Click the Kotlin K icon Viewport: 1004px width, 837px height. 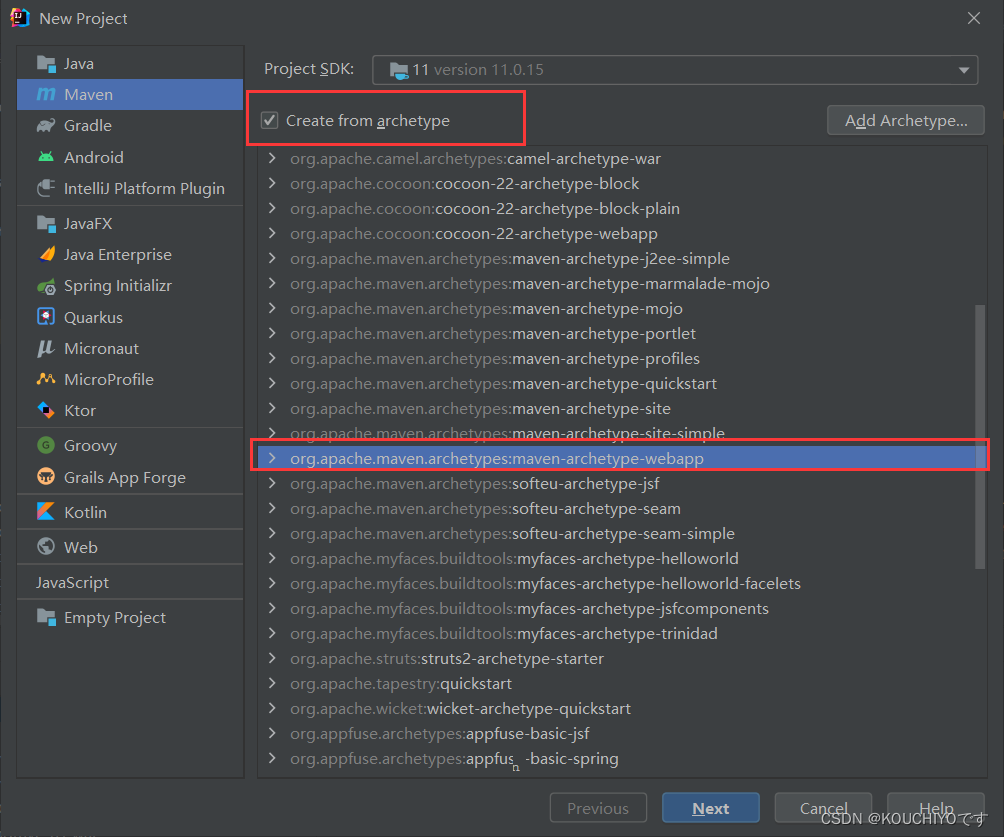point(46,512)
